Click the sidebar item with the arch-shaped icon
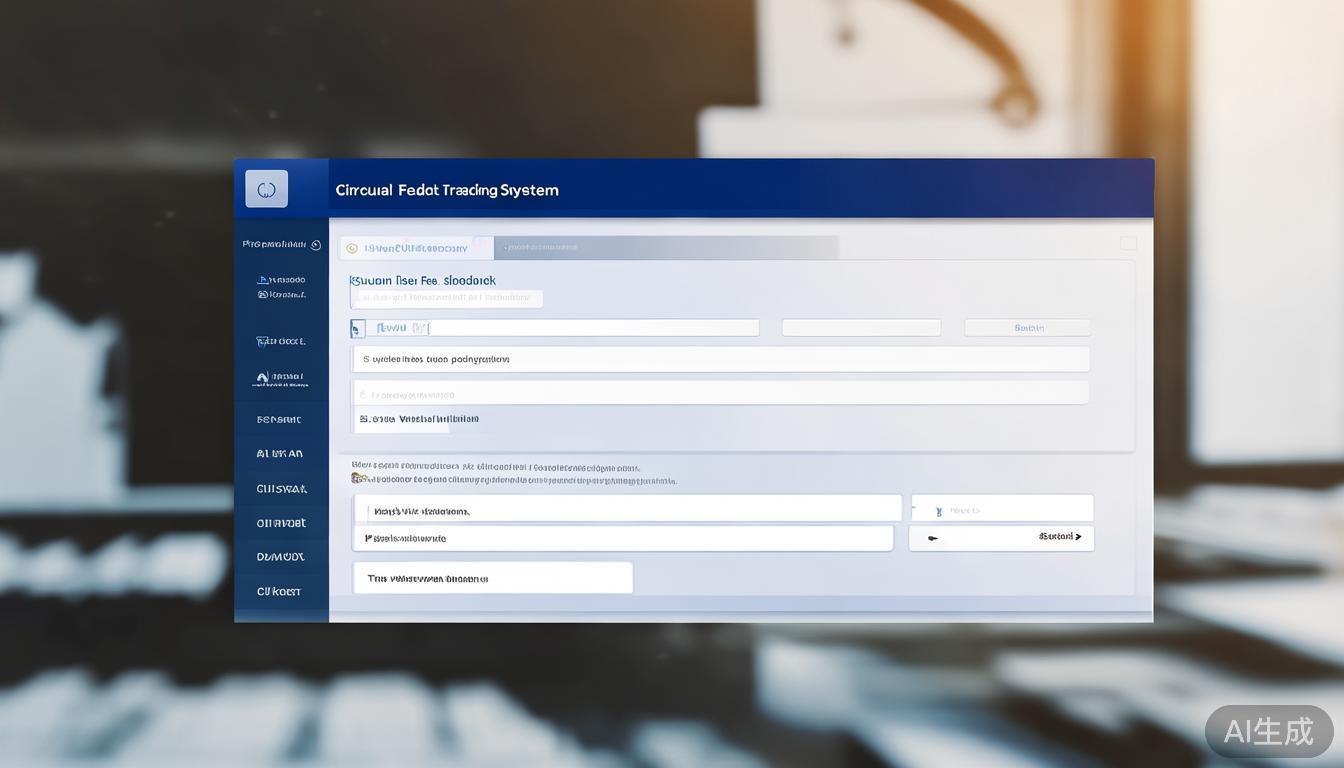Image resolution: width=1344 pixels, height=768 pixels. [x=280, y=379]
